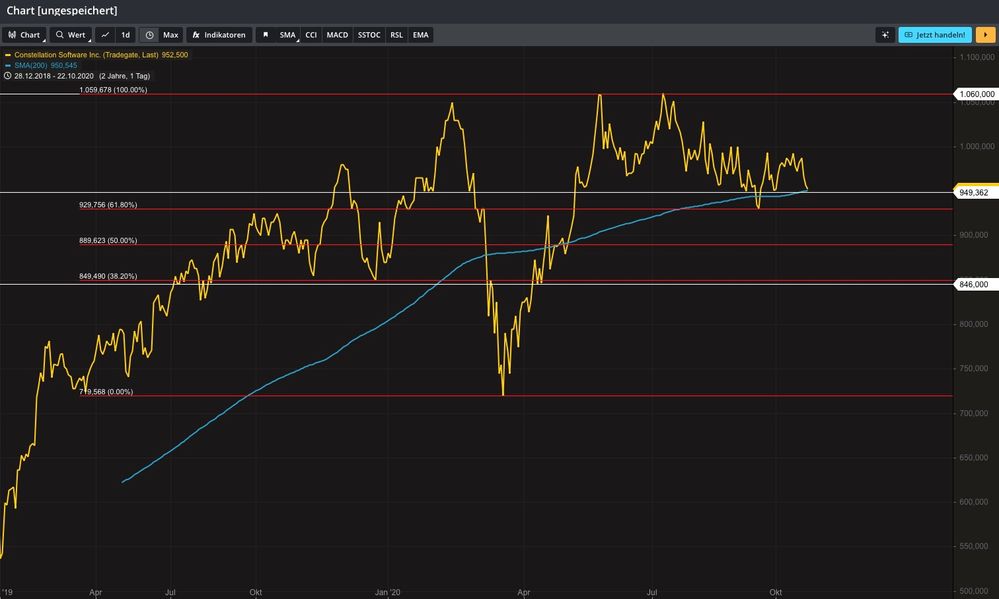Toggle the SSTOC indicator
Screen dimensions: 999x599
pos(369,35)
